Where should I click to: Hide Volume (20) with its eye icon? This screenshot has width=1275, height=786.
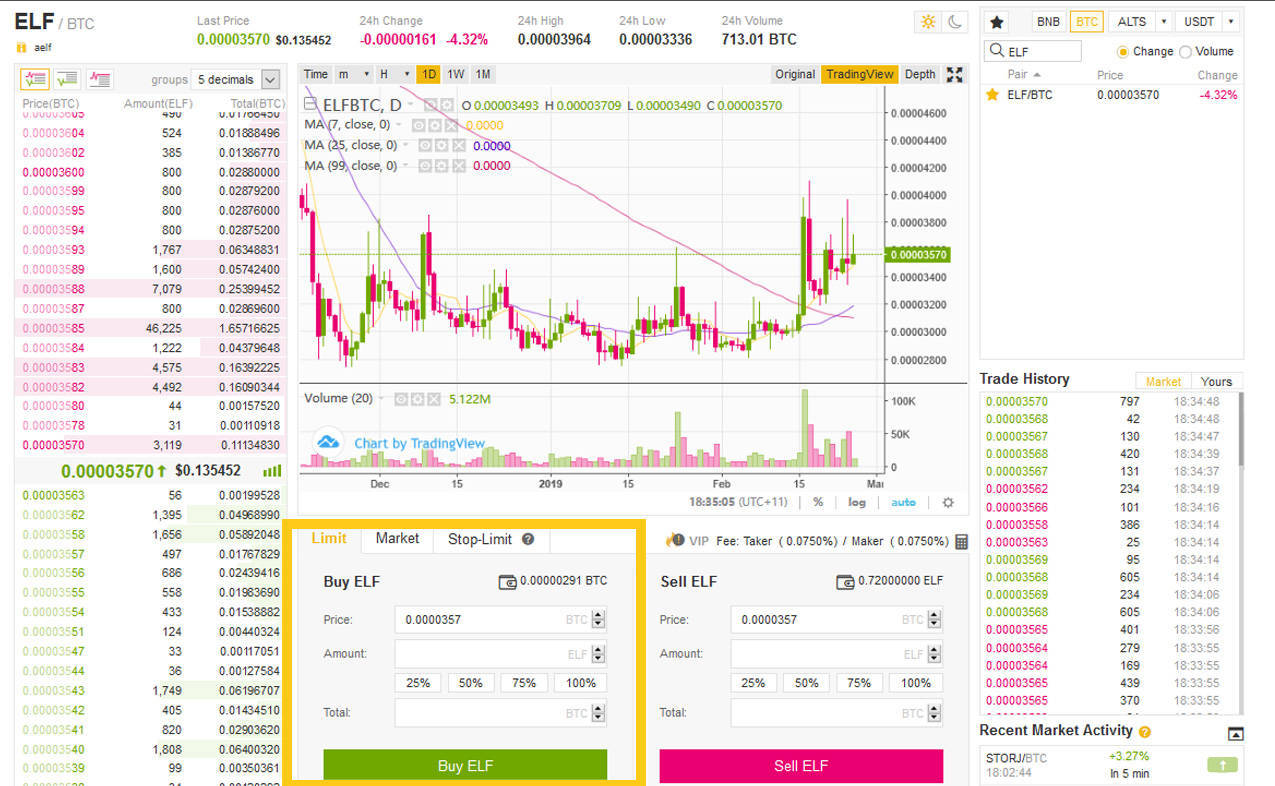click(400, 398)
